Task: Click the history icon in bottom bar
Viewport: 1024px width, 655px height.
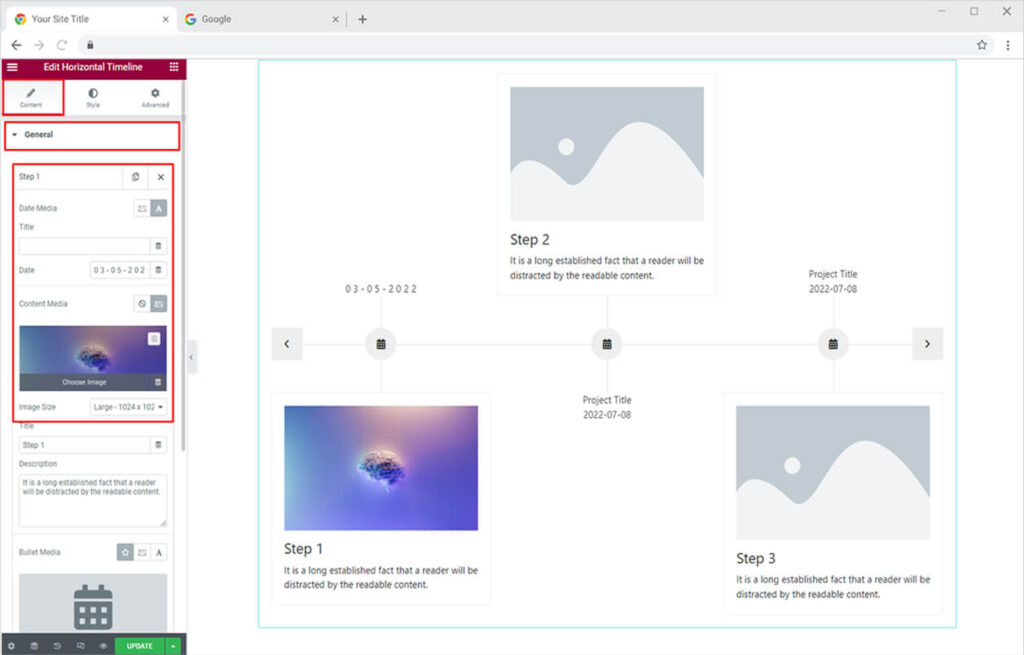Action: (x=56, y=646)
